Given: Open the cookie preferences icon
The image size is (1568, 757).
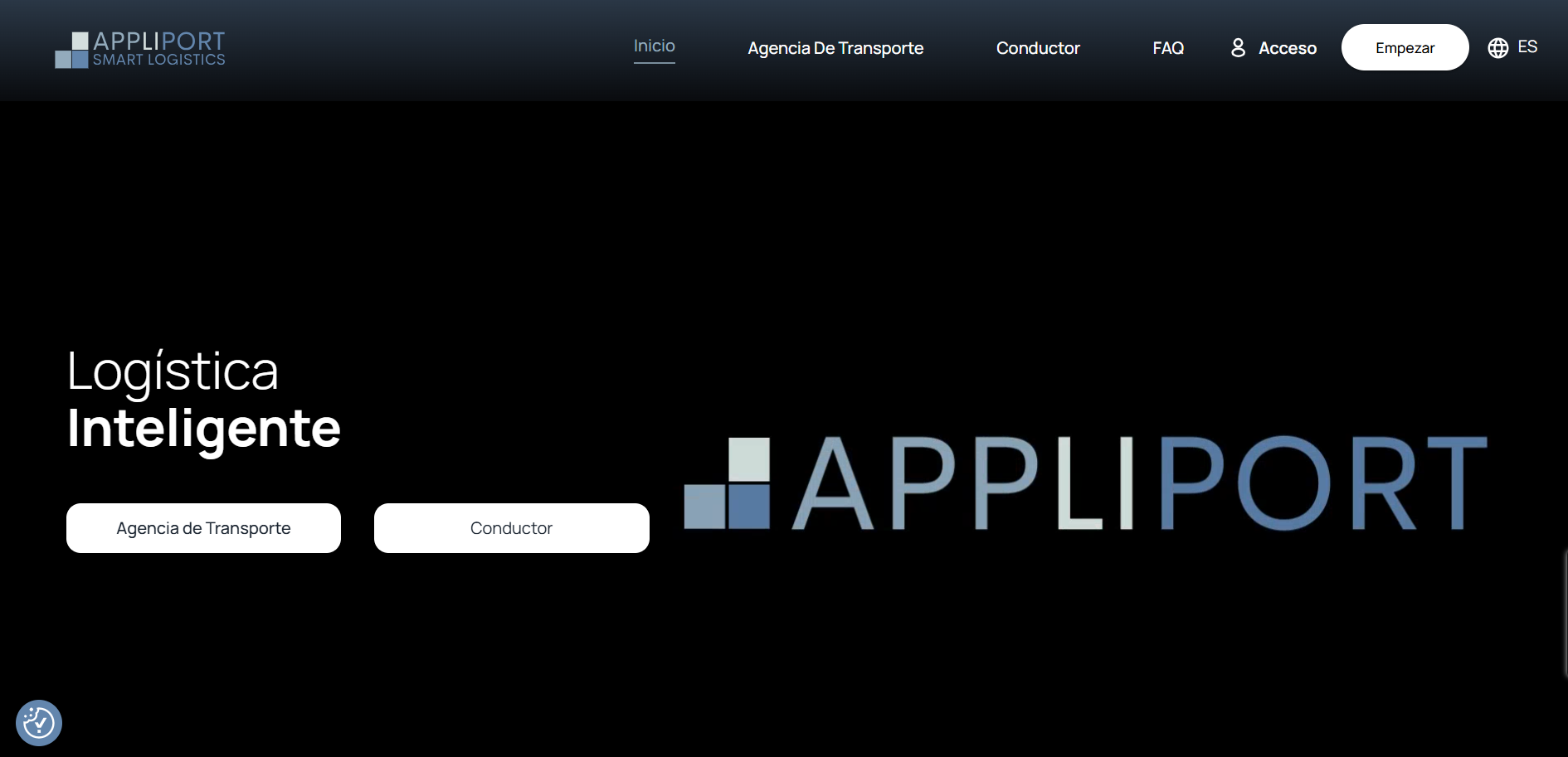Looking at the screenshot, I should [39, 723].
